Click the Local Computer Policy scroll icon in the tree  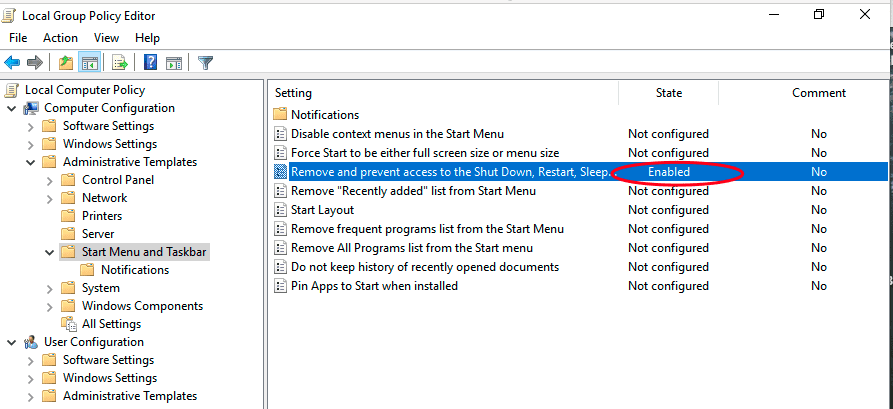click(x=11, y=90)
